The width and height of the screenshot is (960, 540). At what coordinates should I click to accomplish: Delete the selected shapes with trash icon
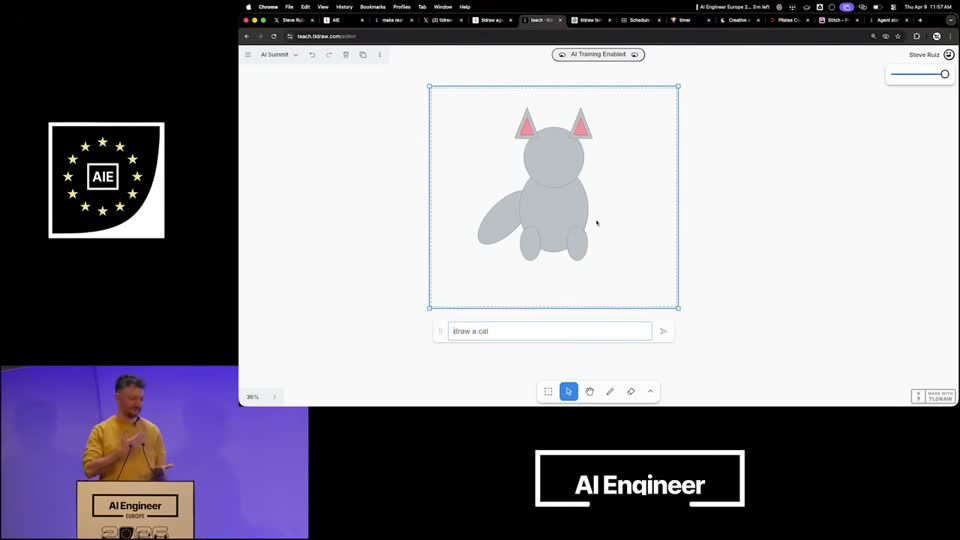pyautogui.click(x=346, y=54)
